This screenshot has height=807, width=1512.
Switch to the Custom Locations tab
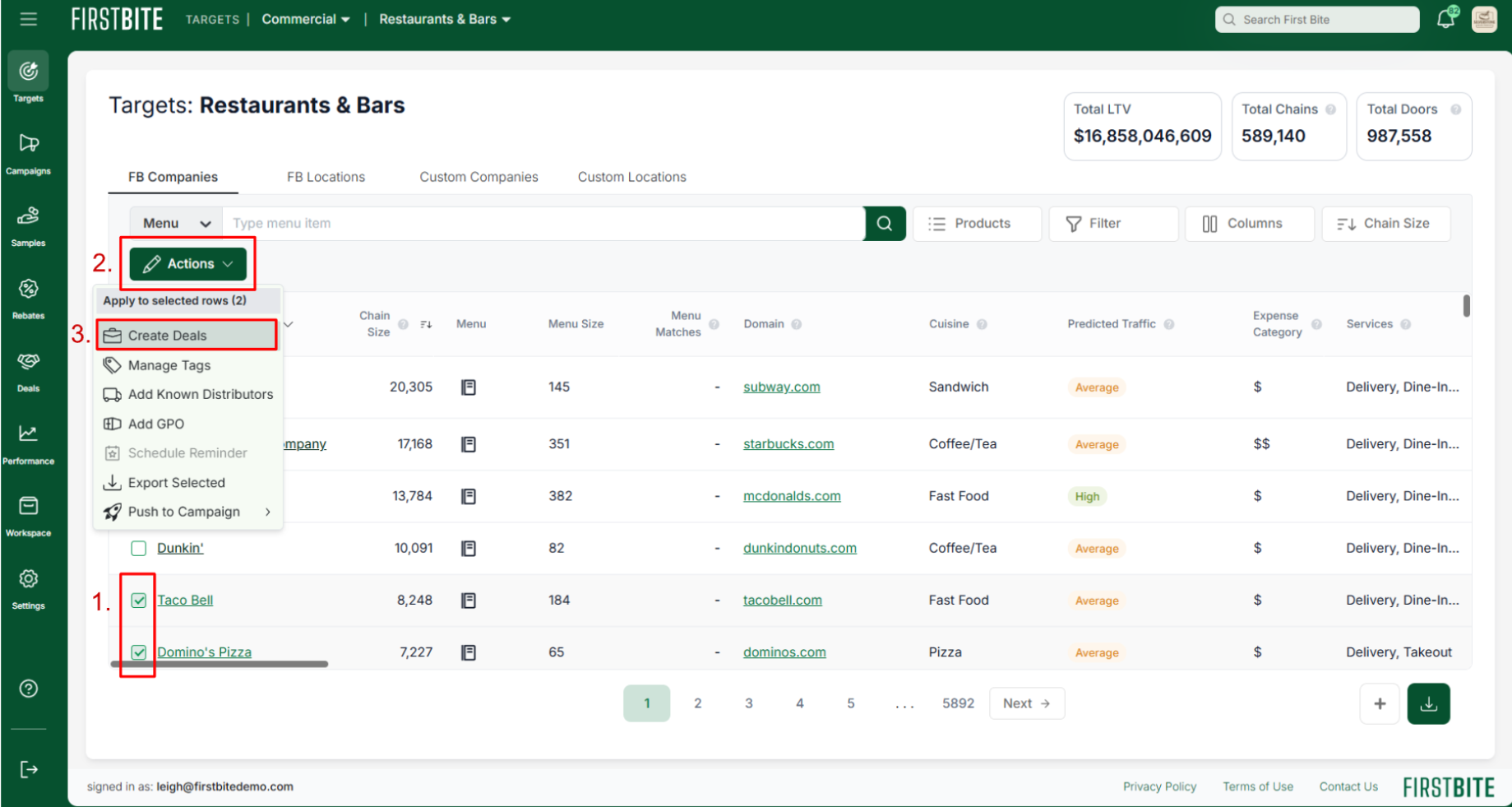pos(631,177)
